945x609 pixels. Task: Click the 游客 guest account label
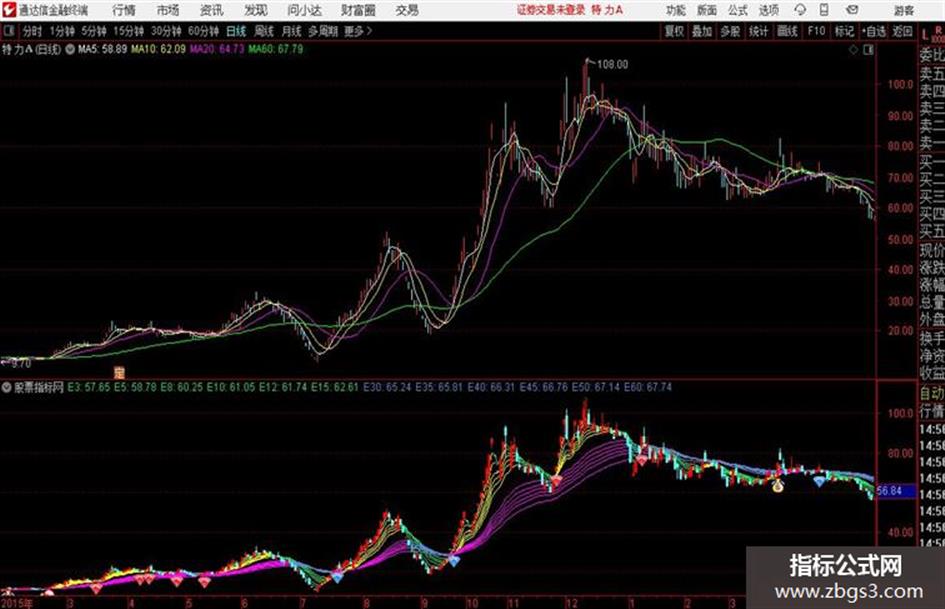[x=904, y=10]
